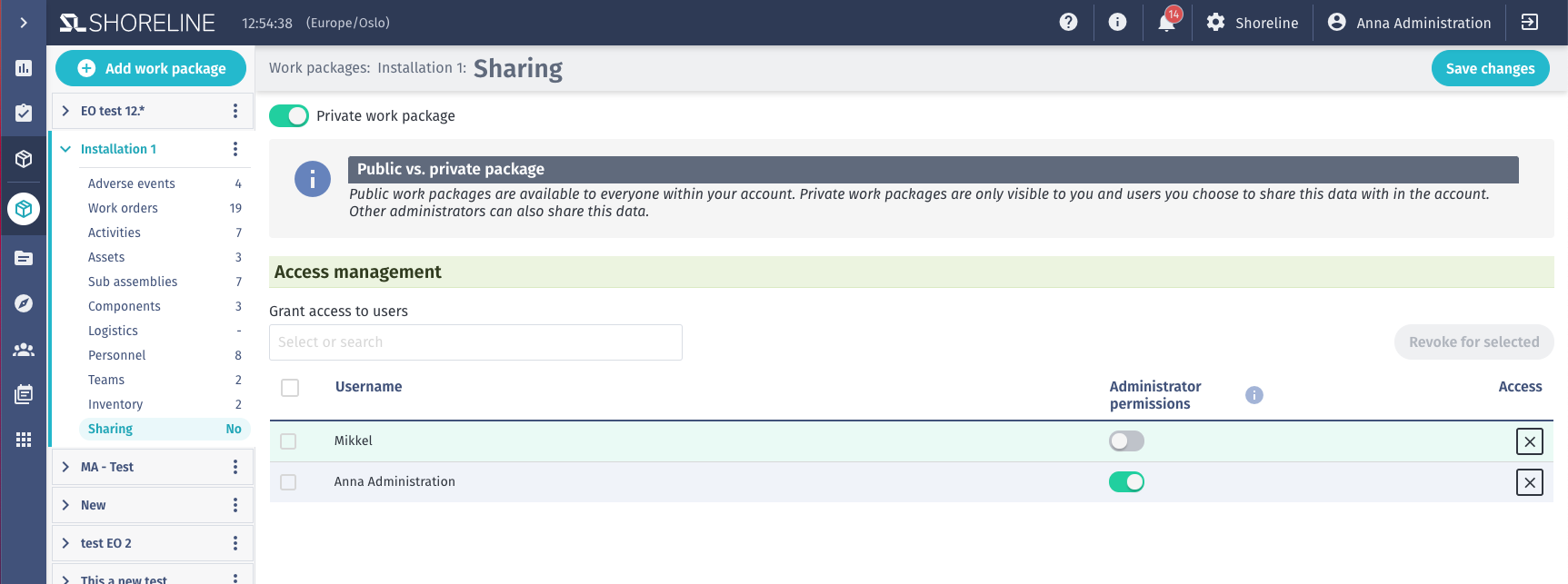Viewport: 1568px width, 584px height.
Task: Select the Sharing section
Action: click(x=165, y=429)
